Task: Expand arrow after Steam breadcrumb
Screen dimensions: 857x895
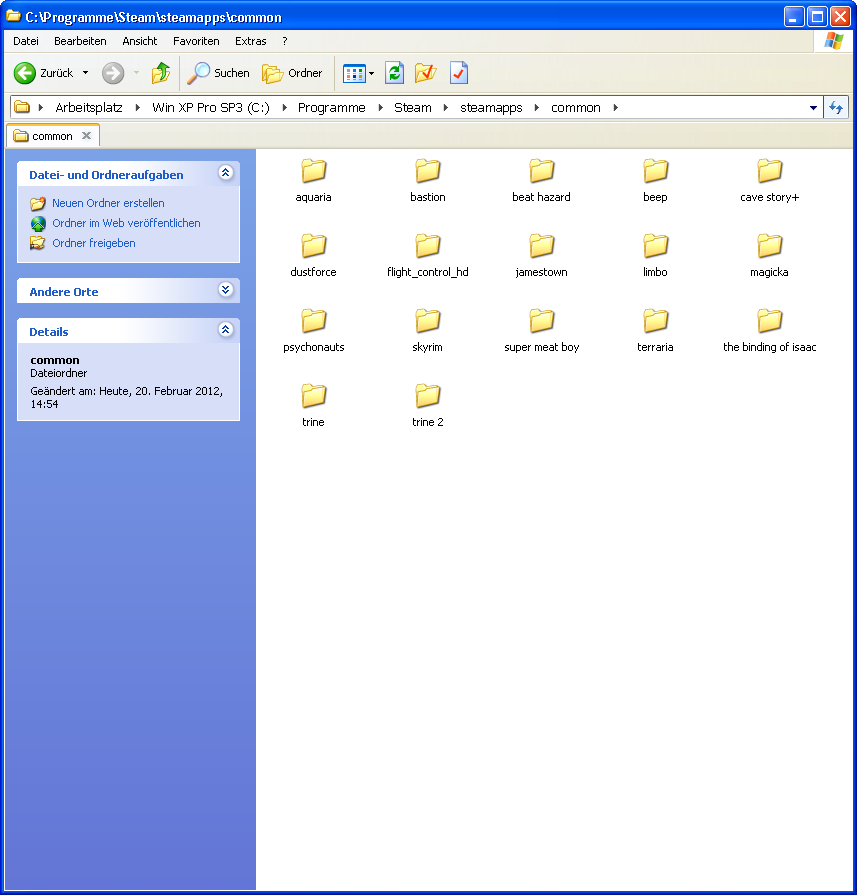Action: click(445, 107)
